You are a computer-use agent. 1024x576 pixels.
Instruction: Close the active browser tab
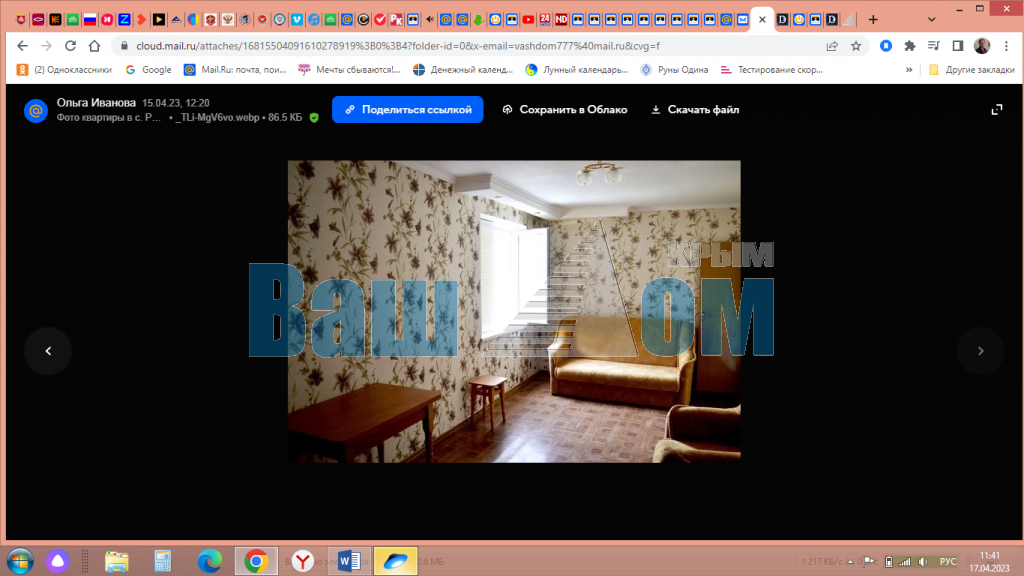click(762, 20)
